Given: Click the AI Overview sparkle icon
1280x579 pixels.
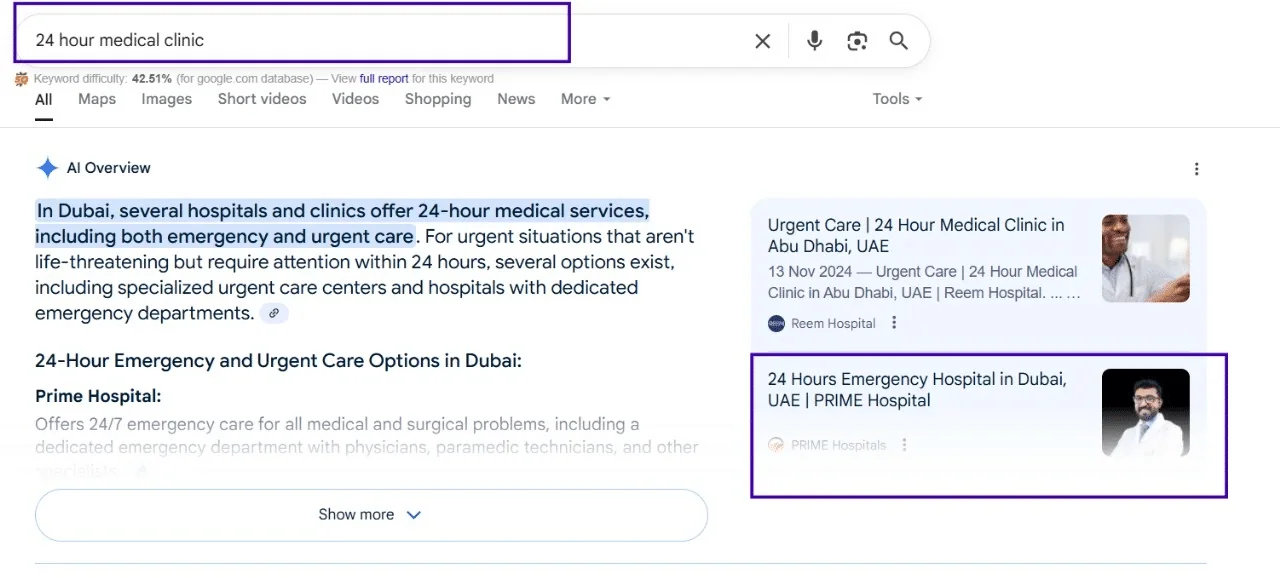Looking at the screenshot, I should 47,168.
